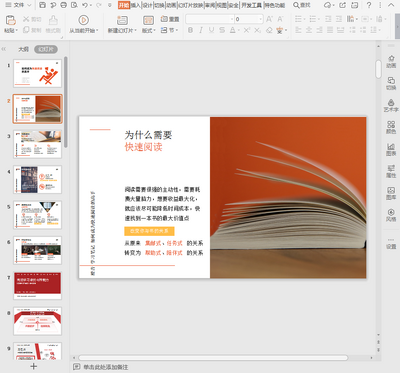The image size is (400, 373).
Task: Open the cloud sync icon menu
Action: (329, 5)
